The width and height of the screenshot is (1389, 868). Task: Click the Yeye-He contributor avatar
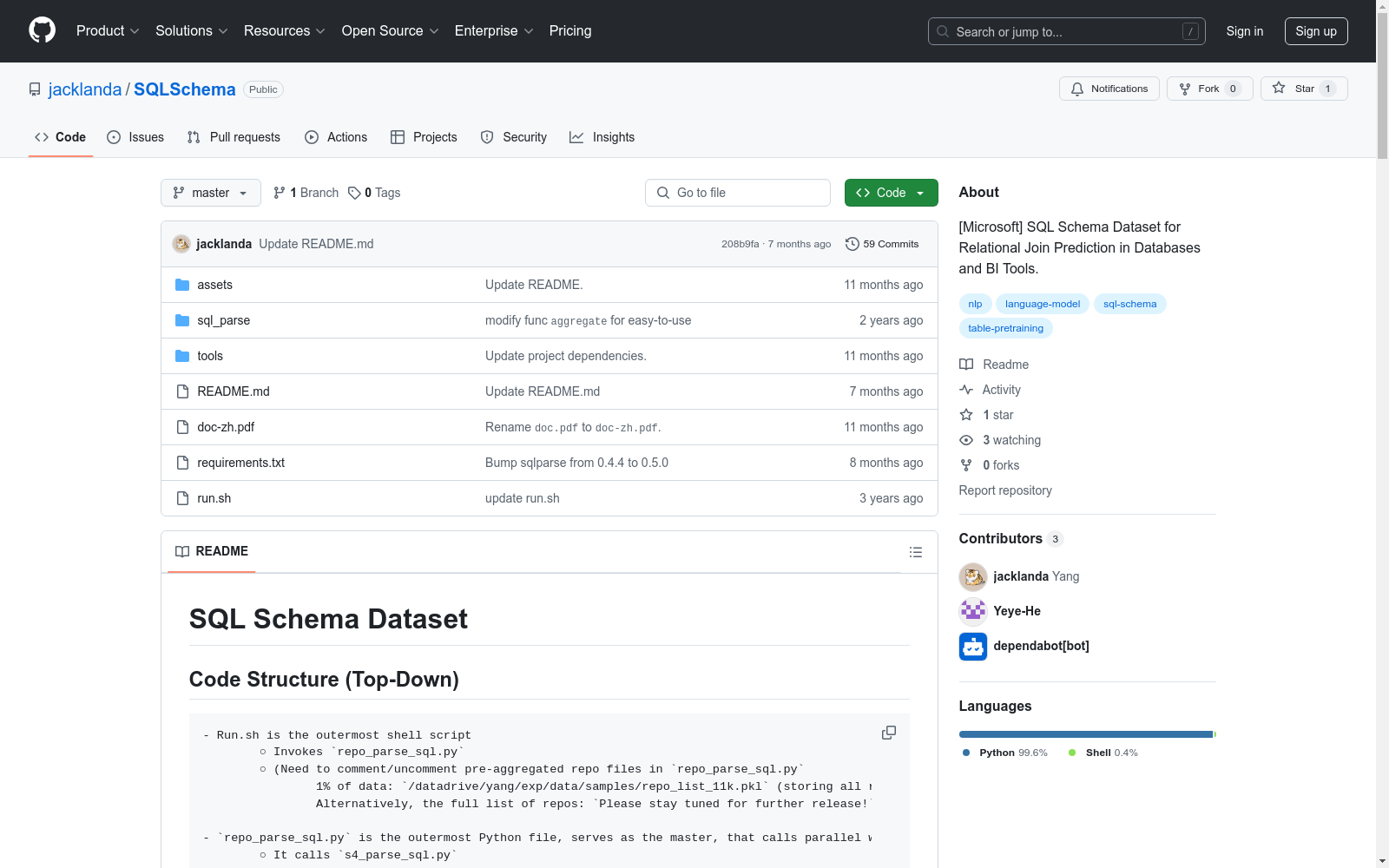tap(973, 611)
